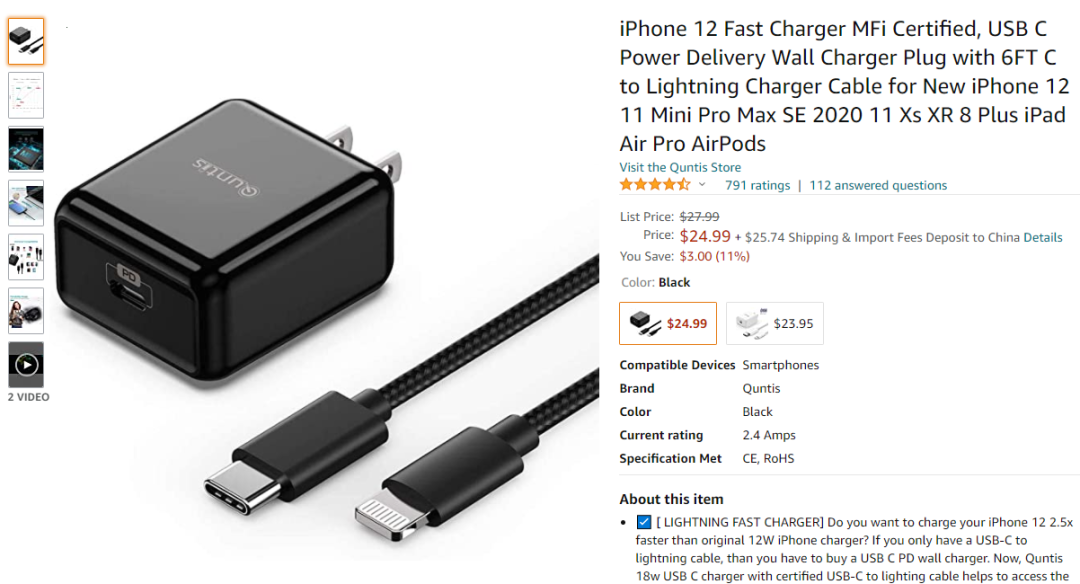
Task: Select the first charger thumbnail image
Action: [26, 41]
